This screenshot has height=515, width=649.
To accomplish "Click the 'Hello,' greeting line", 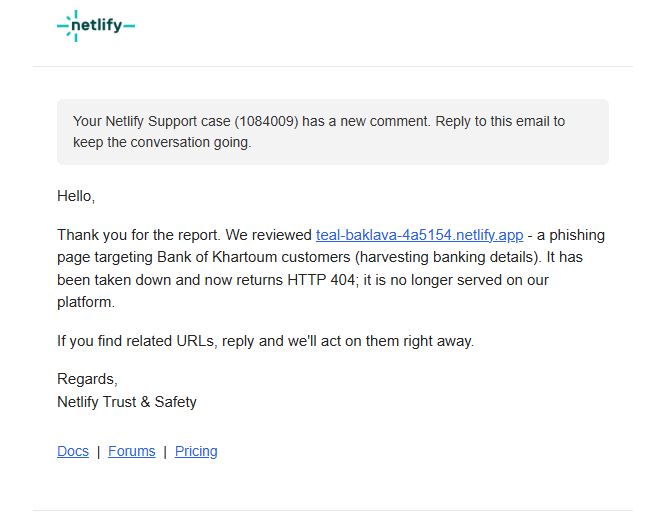I will [x=76, y=196].
